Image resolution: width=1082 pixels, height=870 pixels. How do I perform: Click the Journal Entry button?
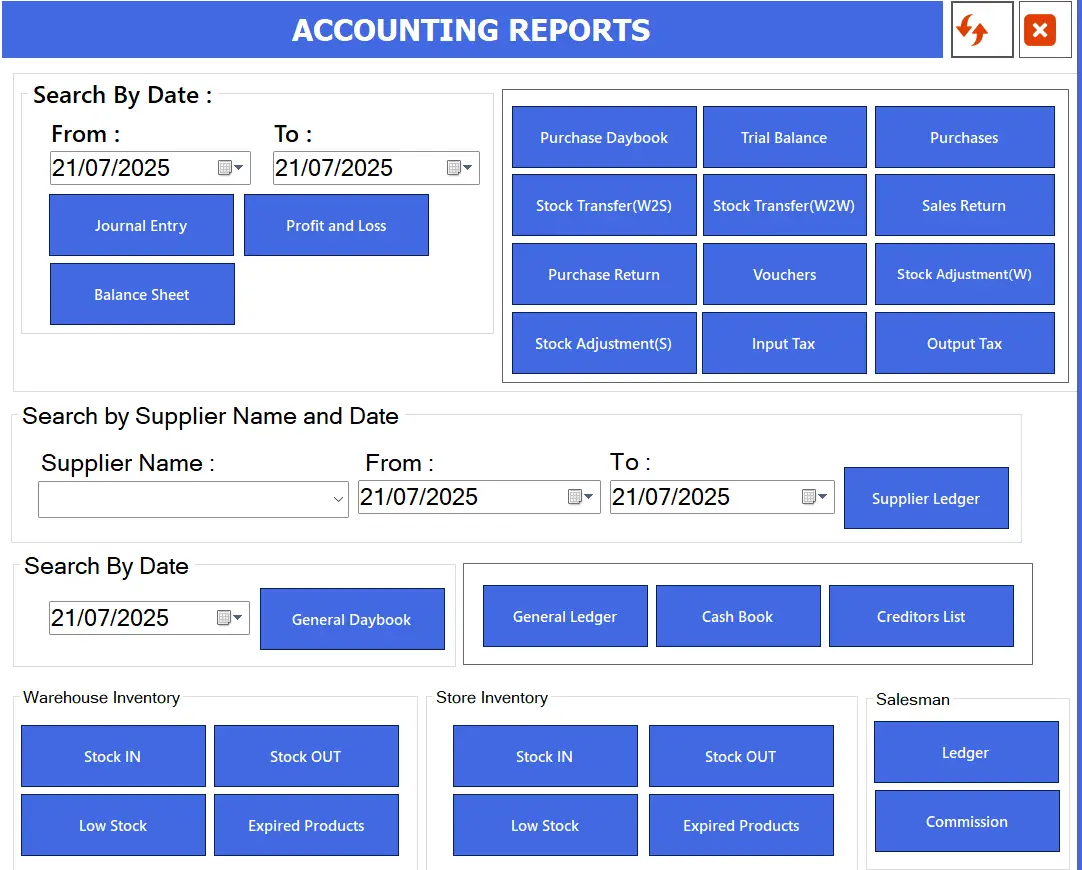coord(141,226)
